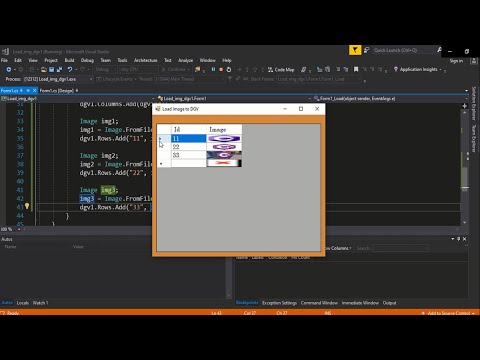Image resolution: width=480 pixels, height=360 pixels.
Task: Open the yellow notifications filter flag icon
Action: click(x=355, y=50)
